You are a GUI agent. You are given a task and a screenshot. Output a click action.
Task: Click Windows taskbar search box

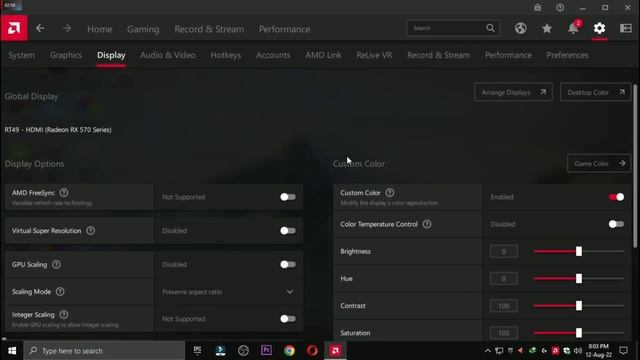tap(104, 351)
